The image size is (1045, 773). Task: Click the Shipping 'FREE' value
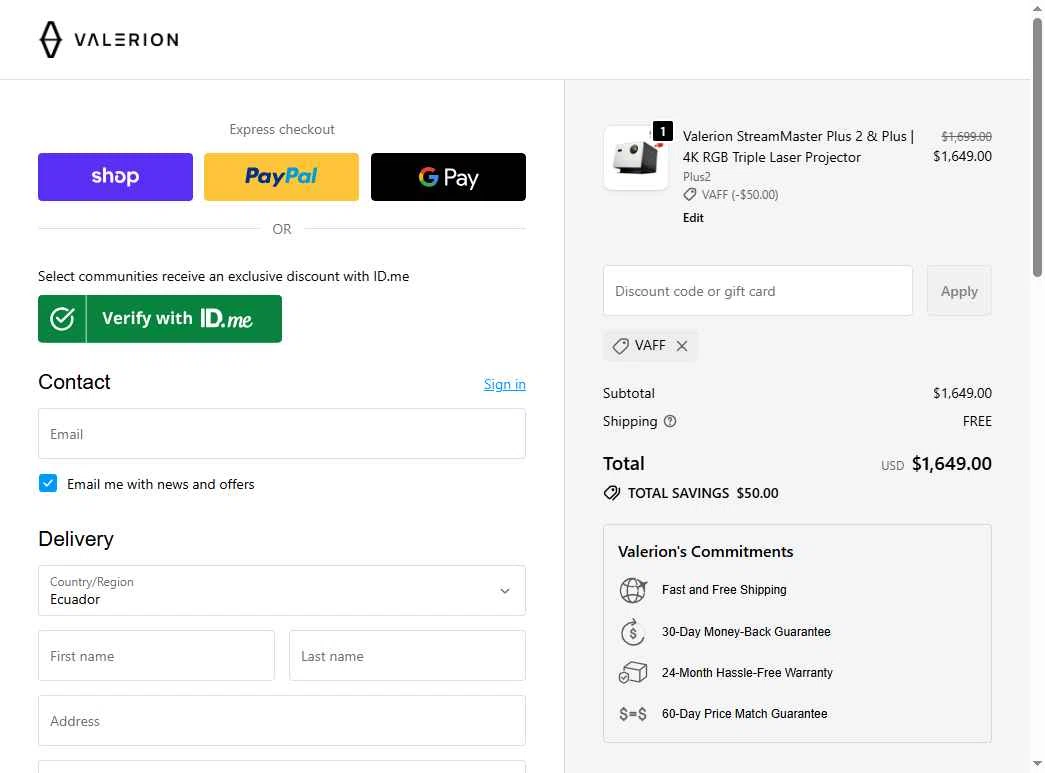[977, 421]
